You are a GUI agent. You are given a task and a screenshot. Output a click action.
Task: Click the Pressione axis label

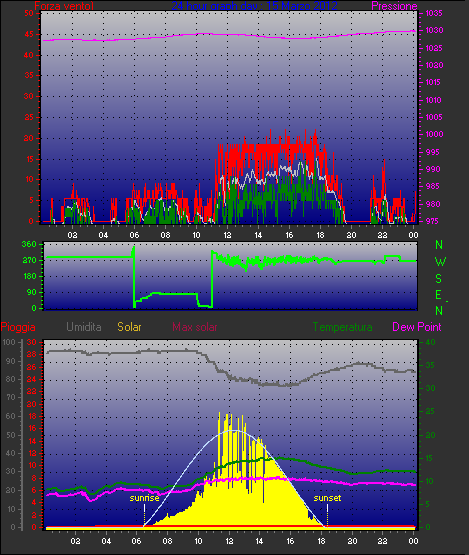coord(394,6)
